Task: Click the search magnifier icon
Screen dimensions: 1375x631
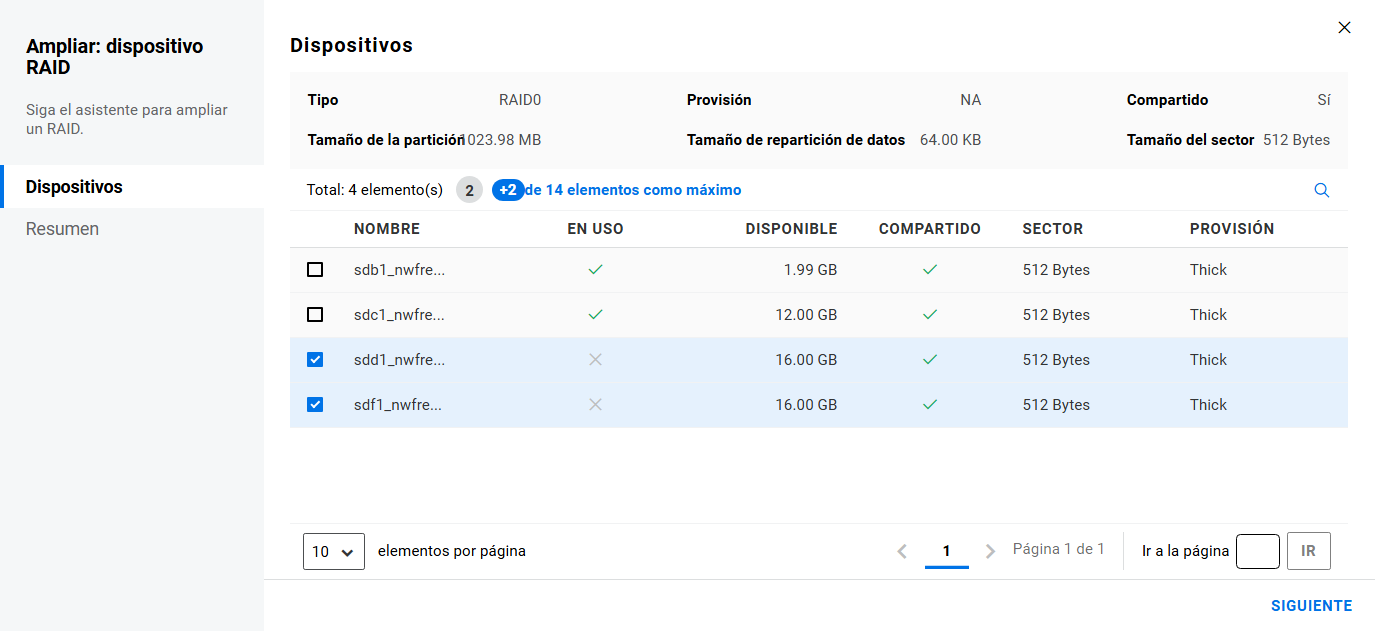Action: [x=1321, y=190]
